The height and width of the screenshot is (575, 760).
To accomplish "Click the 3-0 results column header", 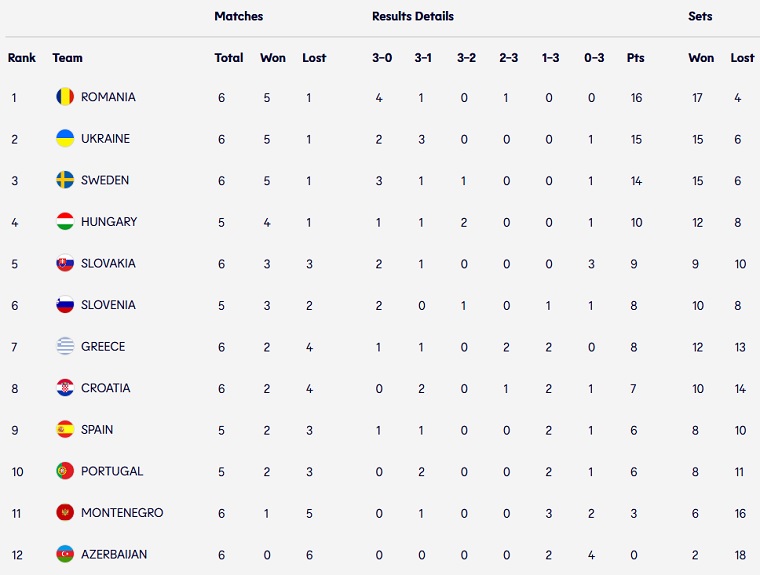I will (382, 58).
